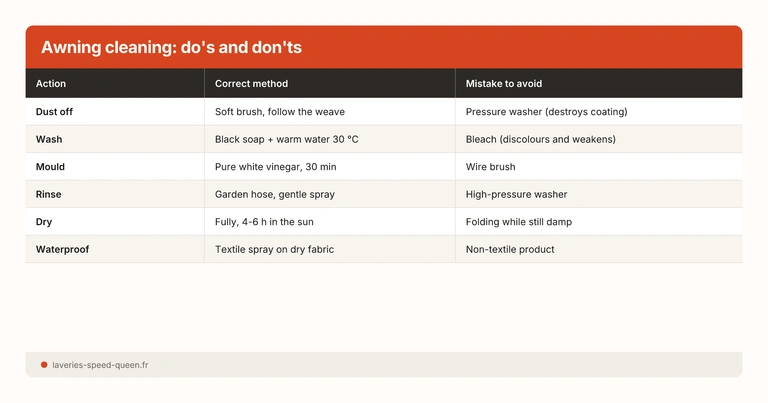Click the 'Folding while still damp' cell
This screenshot has height=403, width=768.
(519, 222)
